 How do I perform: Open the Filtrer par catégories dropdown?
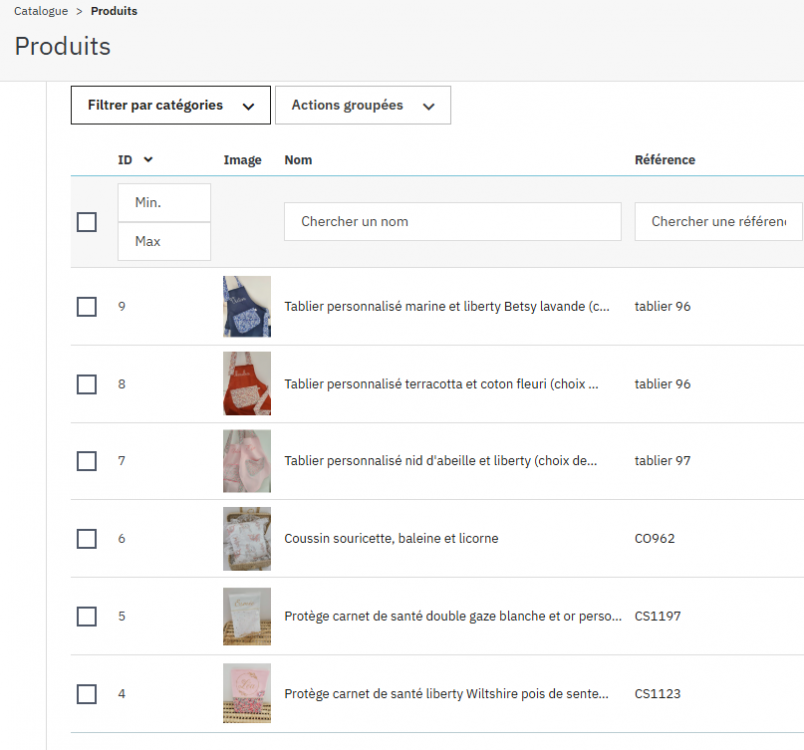tap(170, 105)
